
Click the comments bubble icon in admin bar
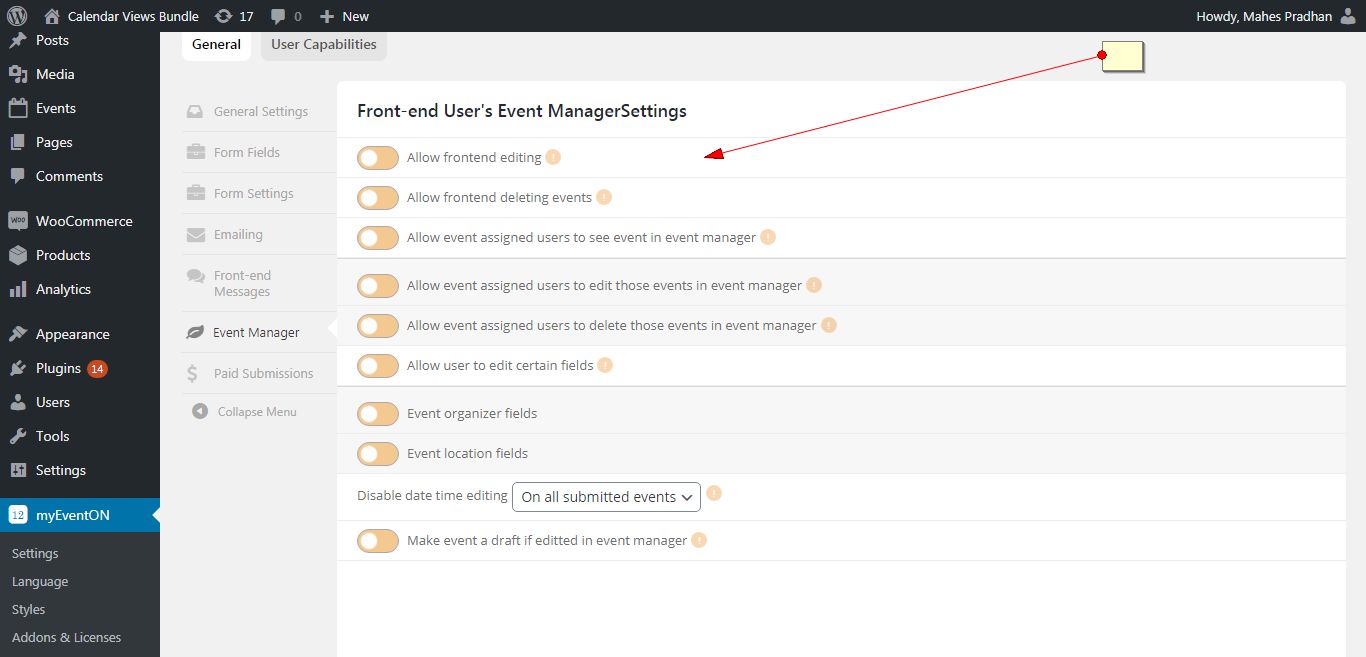[x=279, y=16]
